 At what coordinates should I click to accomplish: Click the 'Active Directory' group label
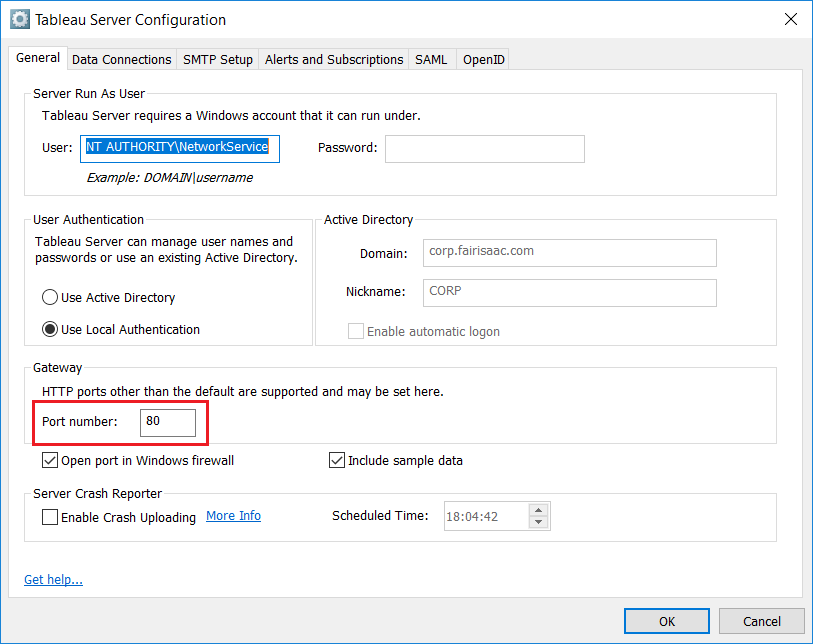[x=369, y=220]
